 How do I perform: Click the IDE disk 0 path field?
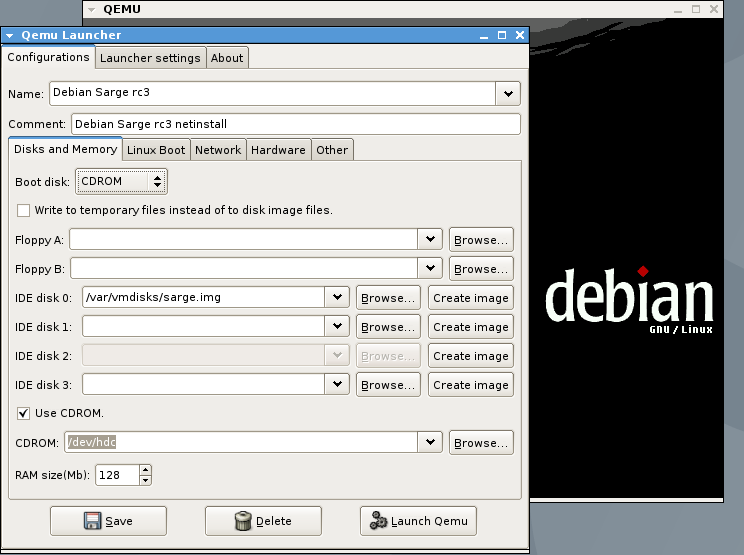(204, 297)
